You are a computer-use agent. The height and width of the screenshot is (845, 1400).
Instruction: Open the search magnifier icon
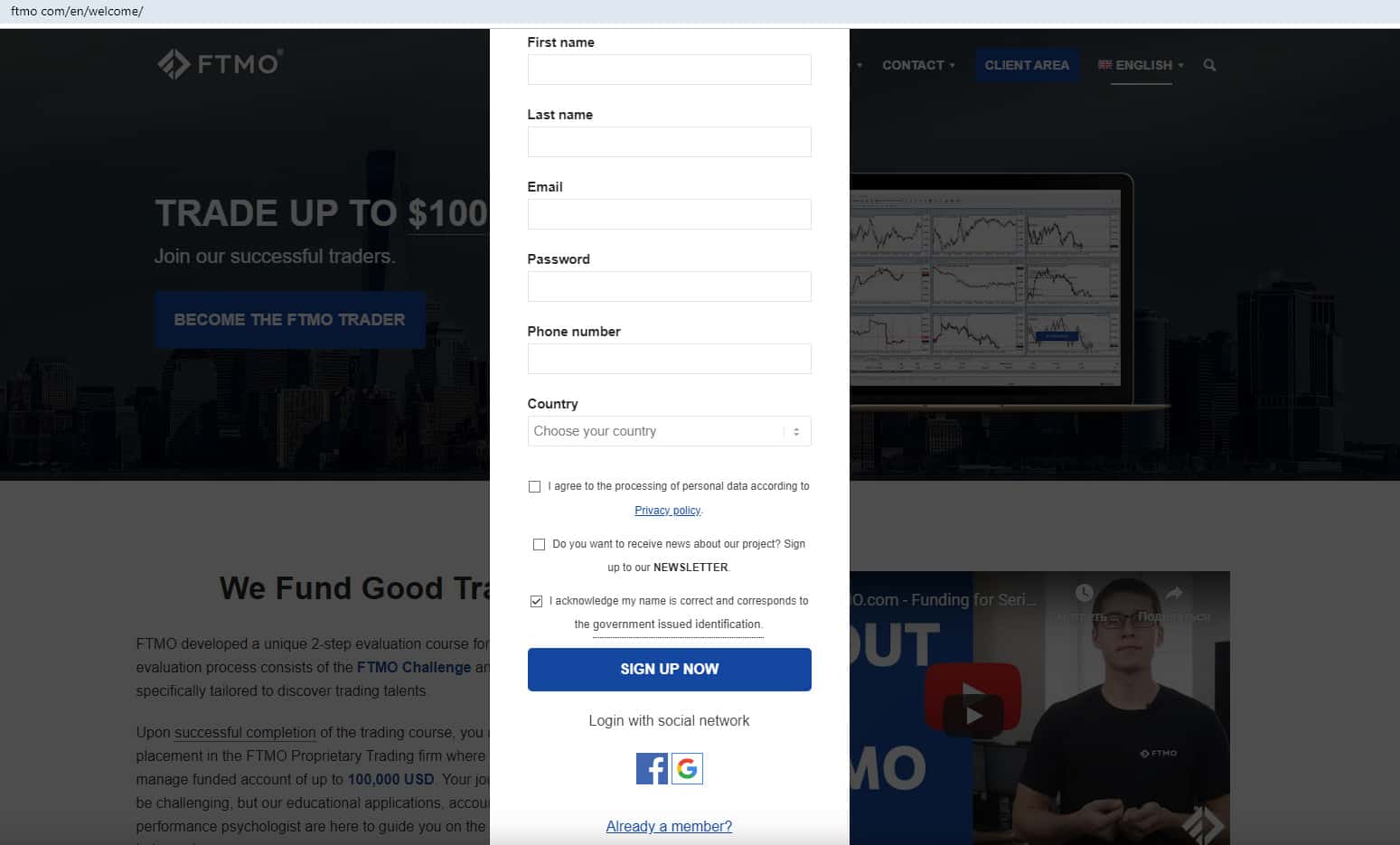point(1209,65)
